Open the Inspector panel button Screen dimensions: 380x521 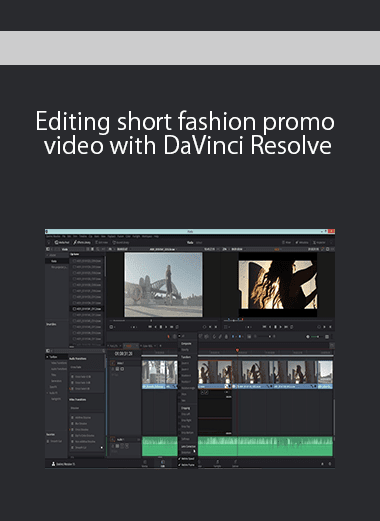pos(319,242)
